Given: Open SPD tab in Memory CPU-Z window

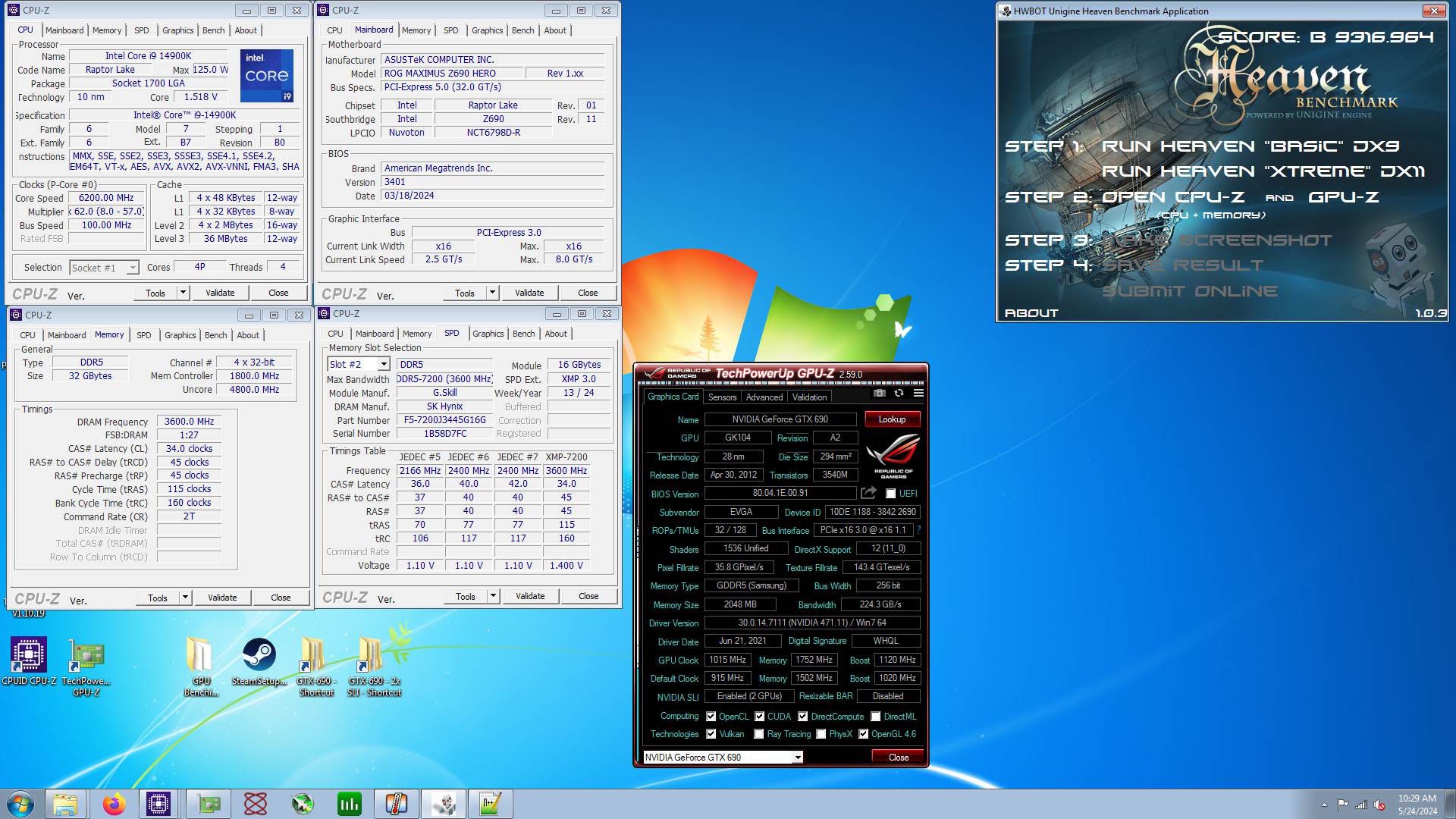Looking at the screenshot, I should pos(143,335).
